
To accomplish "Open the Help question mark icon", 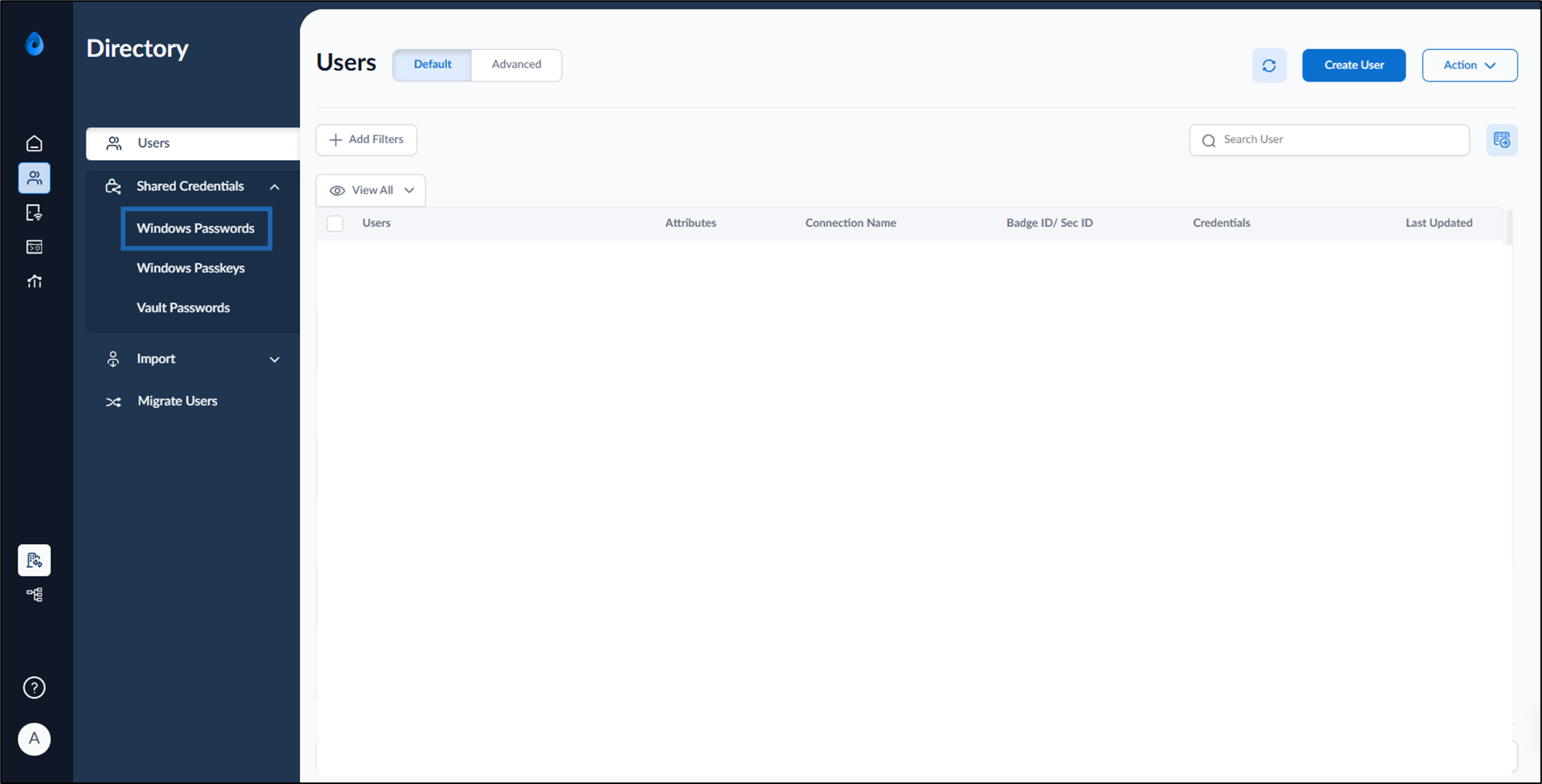I will (34, 688).
